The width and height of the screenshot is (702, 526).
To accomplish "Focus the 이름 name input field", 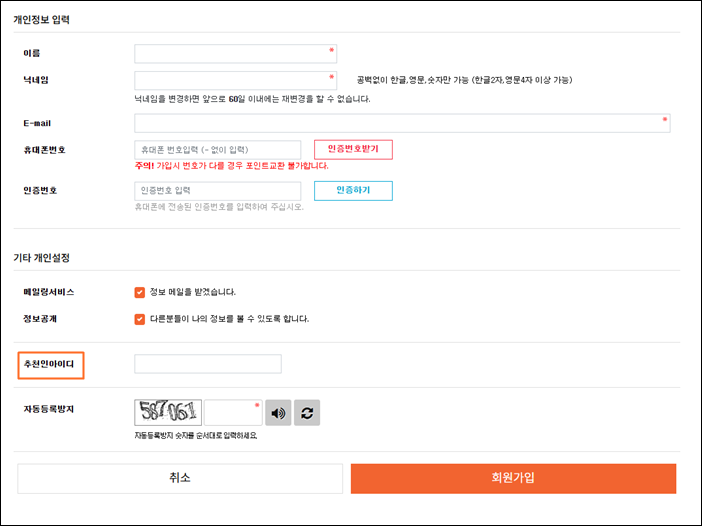I will pos(235,54).
